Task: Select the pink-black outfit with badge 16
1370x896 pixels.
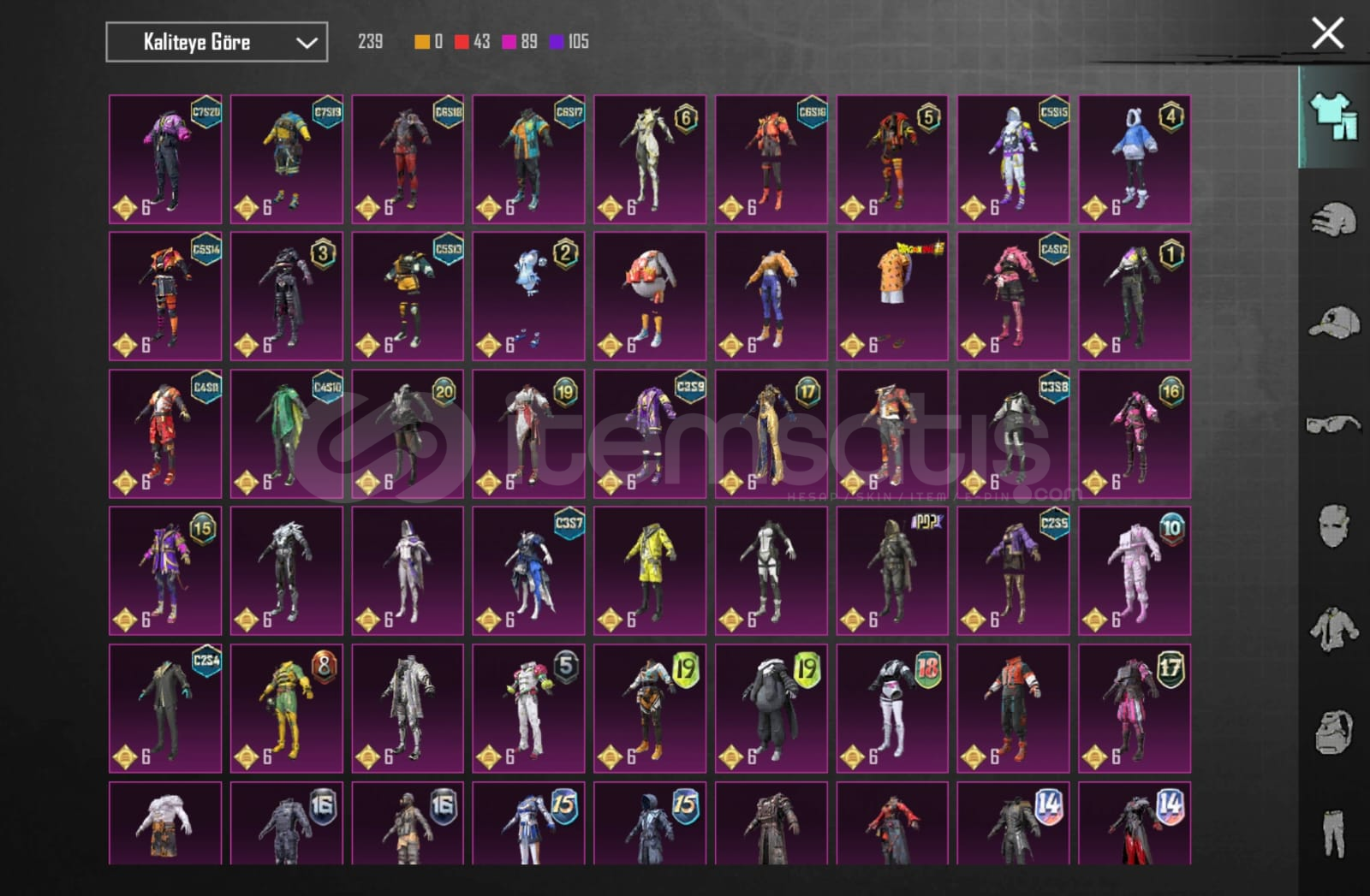Action: [1135, 434]
